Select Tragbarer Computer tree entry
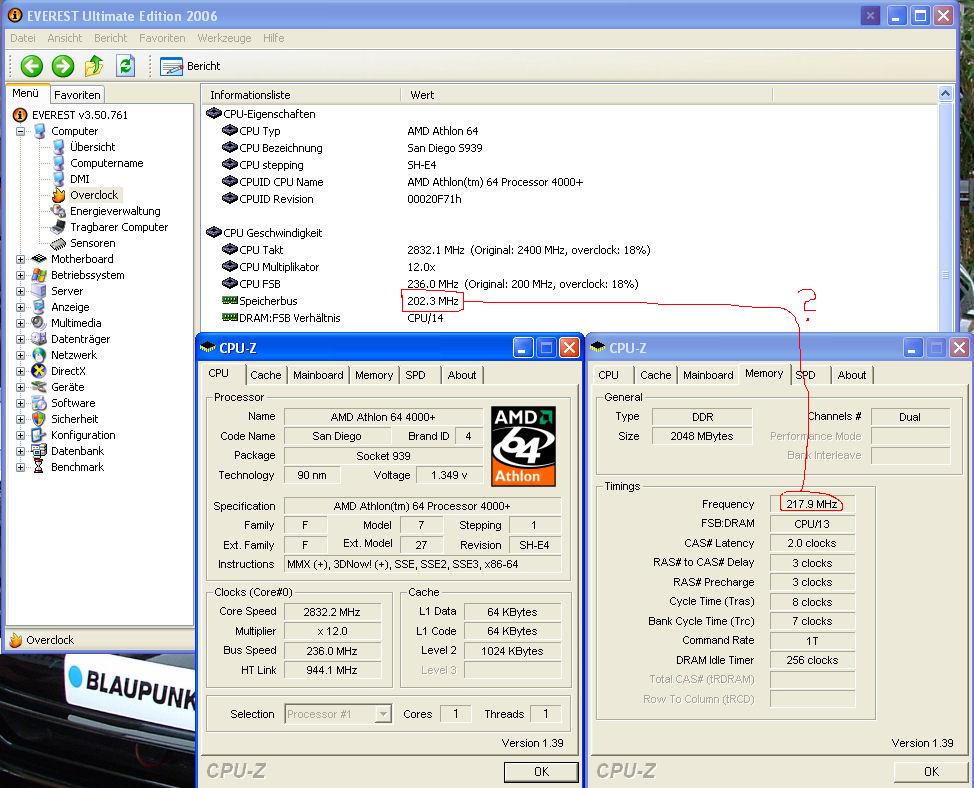 point(119,227)
